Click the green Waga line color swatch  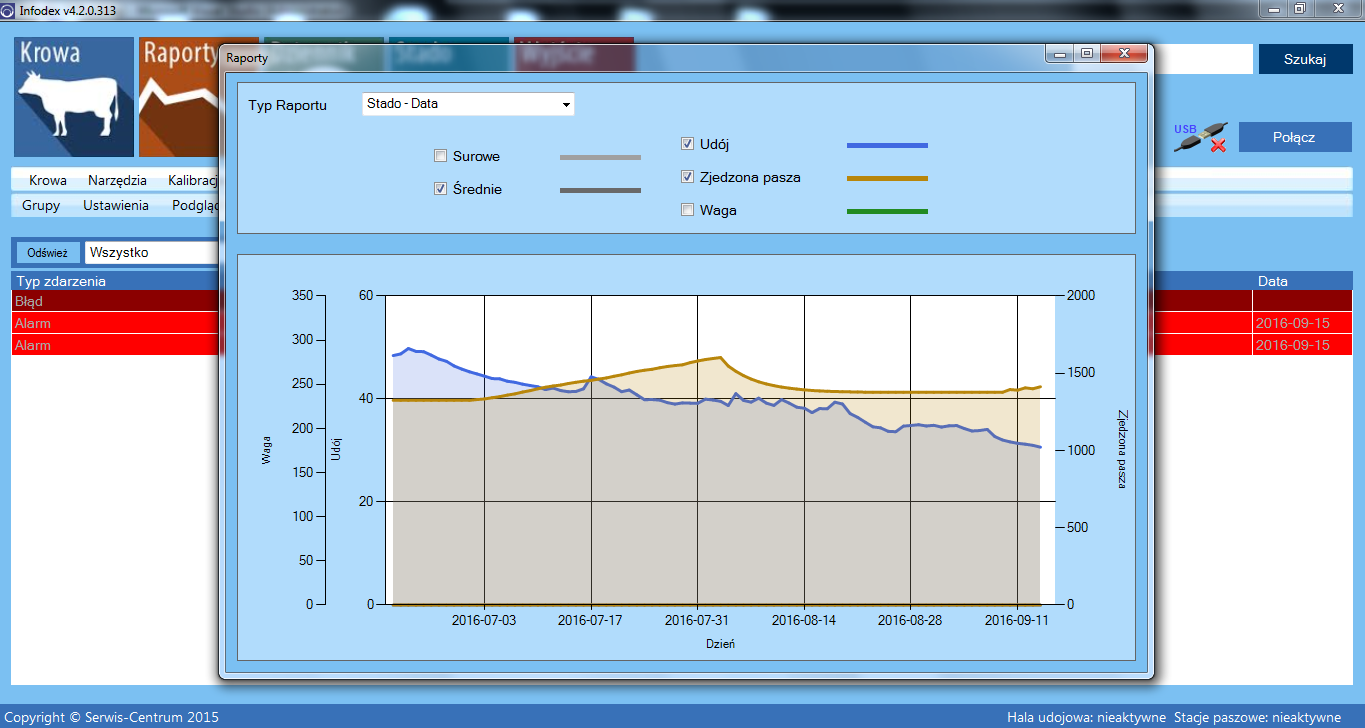tap(887, 211)
